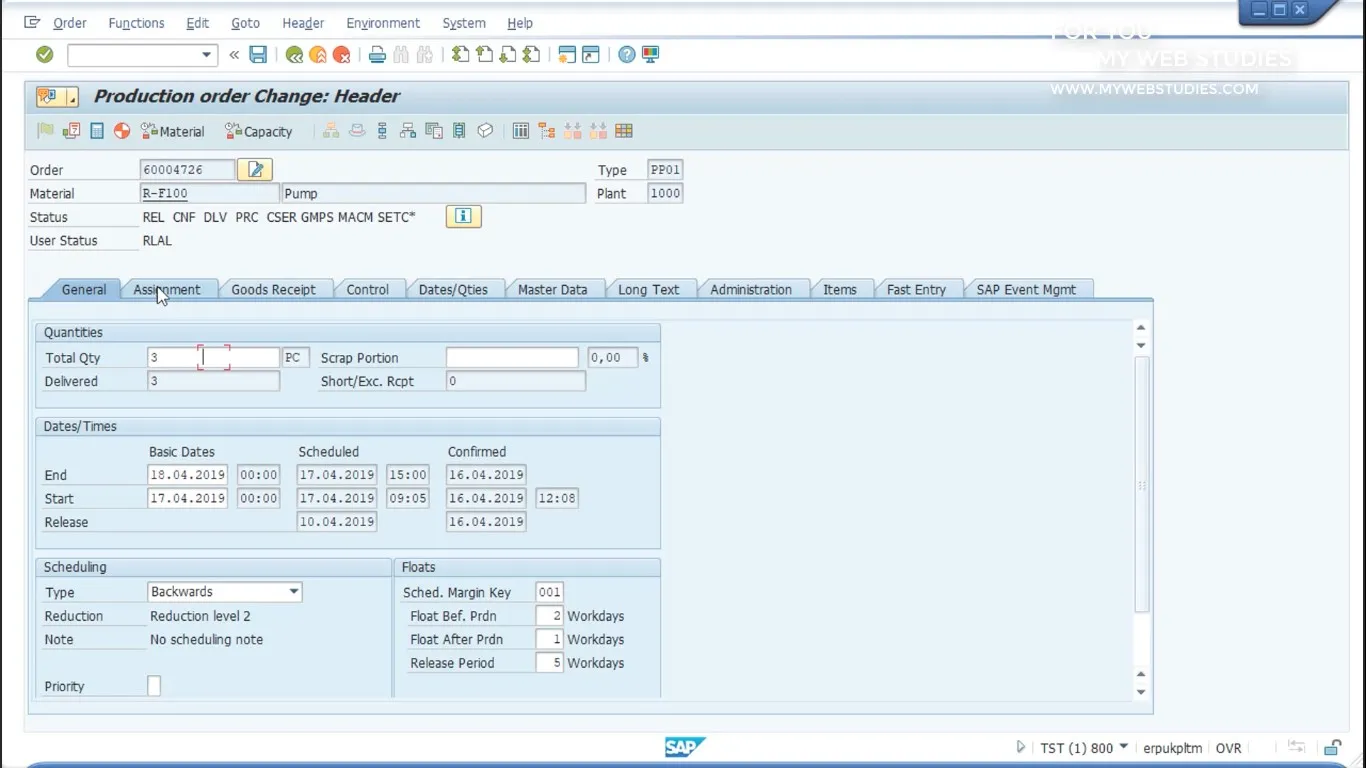Screen dimensions: 1366x768
Task: Switch to the Dates/Qtys tab
Action: [x=453, y=289]
